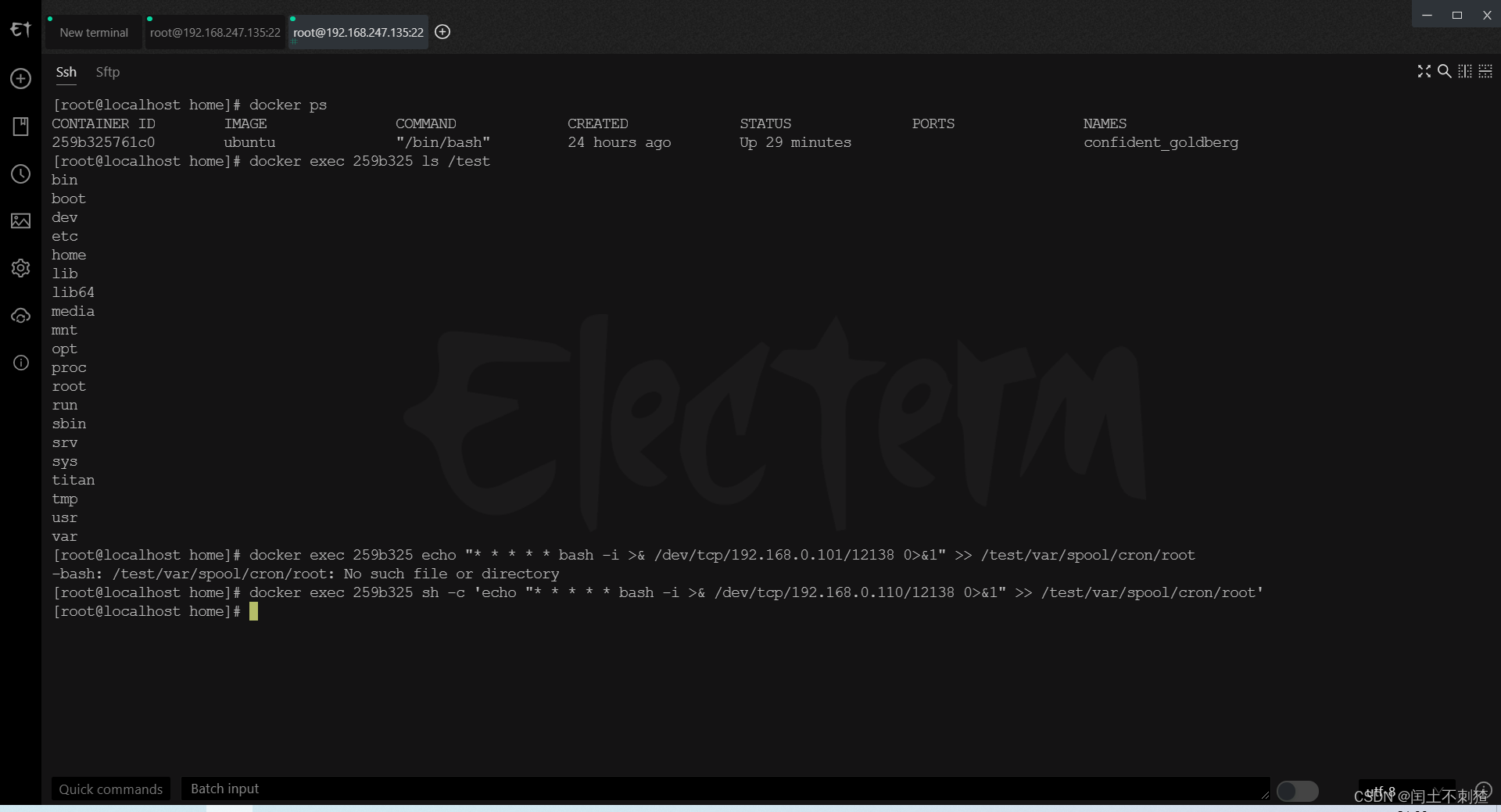Open the utf-8 encoding dropdown

point(1406,791)
